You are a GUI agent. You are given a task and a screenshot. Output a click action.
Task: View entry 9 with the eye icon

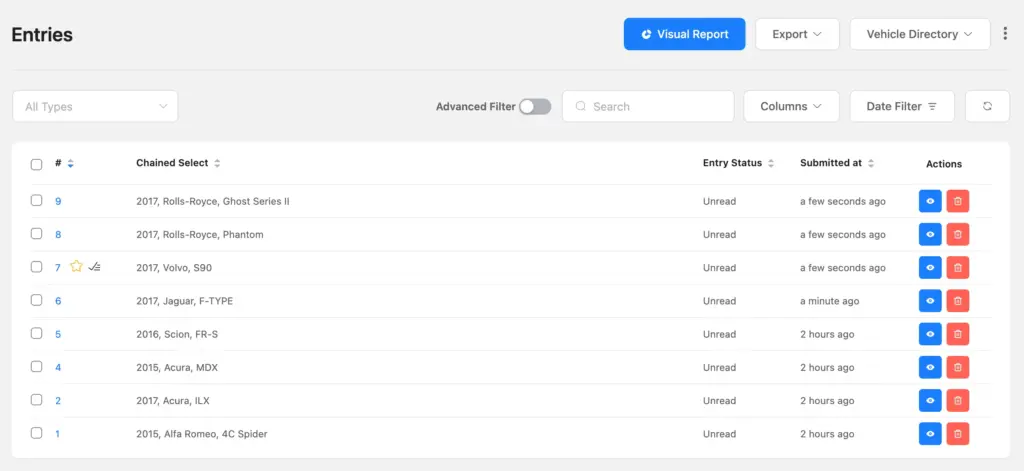click(930, 201)
